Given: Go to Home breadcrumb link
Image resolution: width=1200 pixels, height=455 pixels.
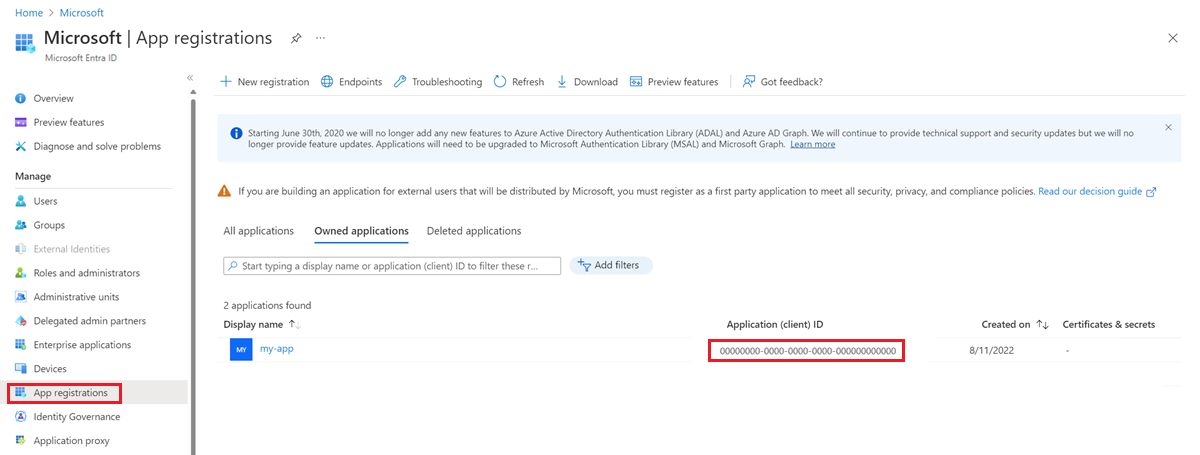Looking at the screenshot, I should pyautogui.click(x=29, y=13).
